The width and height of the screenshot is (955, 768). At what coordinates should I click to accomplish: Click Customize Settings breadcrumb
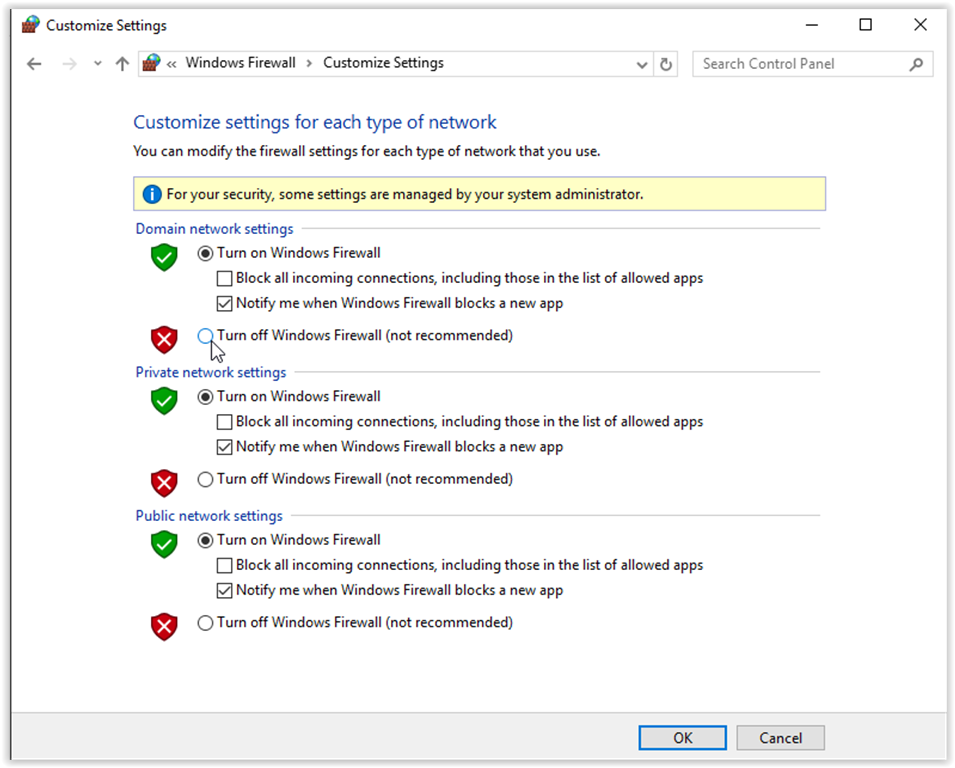pos(383,63)
